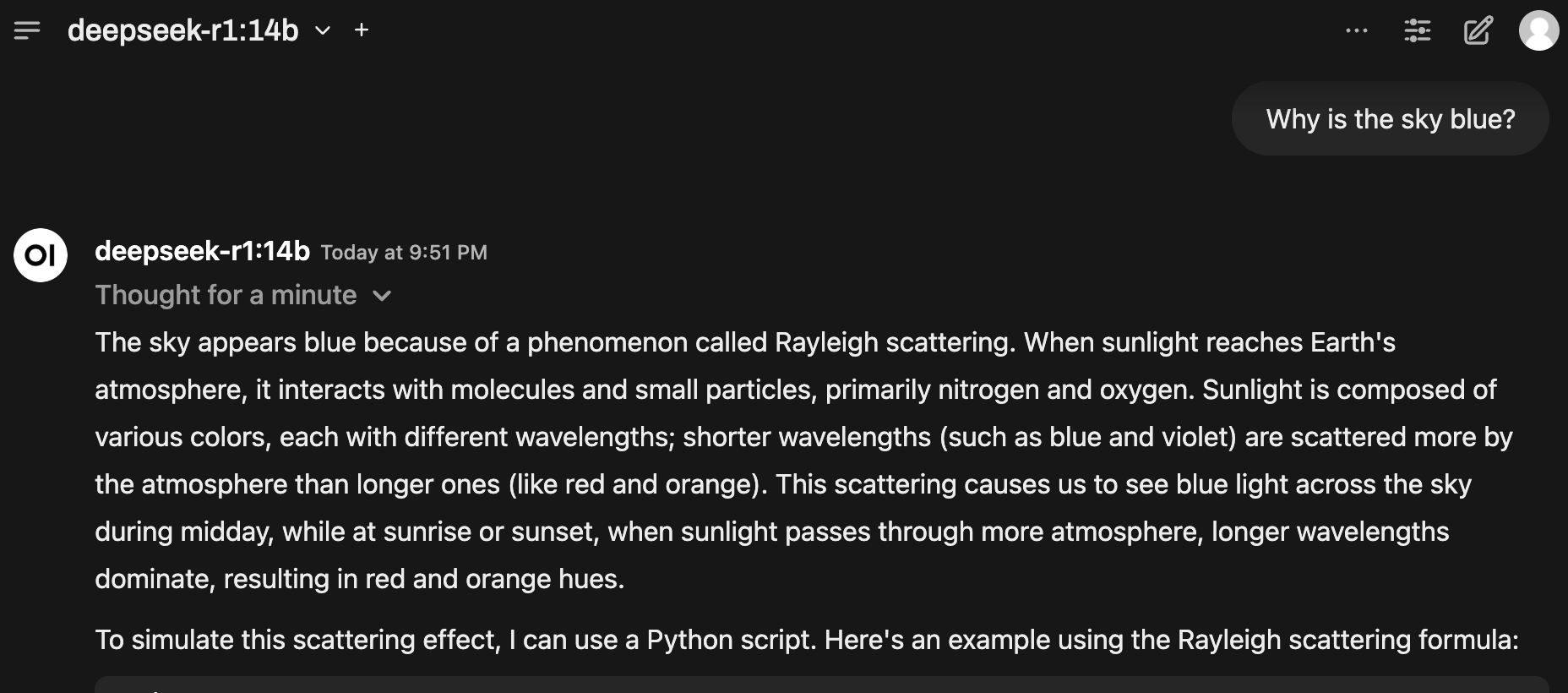The image size is (1568, 693).
Task: Open the deepseek-r1:14b model selector title
Action: 182,30
